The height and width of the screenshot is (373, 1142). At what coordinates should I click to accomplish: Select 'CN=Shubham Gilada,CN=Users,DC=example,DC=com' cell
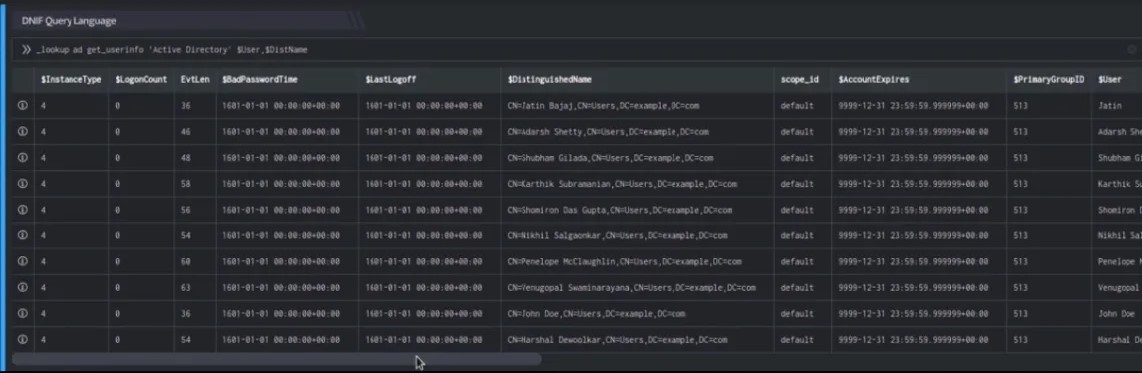tap(610, 157)
